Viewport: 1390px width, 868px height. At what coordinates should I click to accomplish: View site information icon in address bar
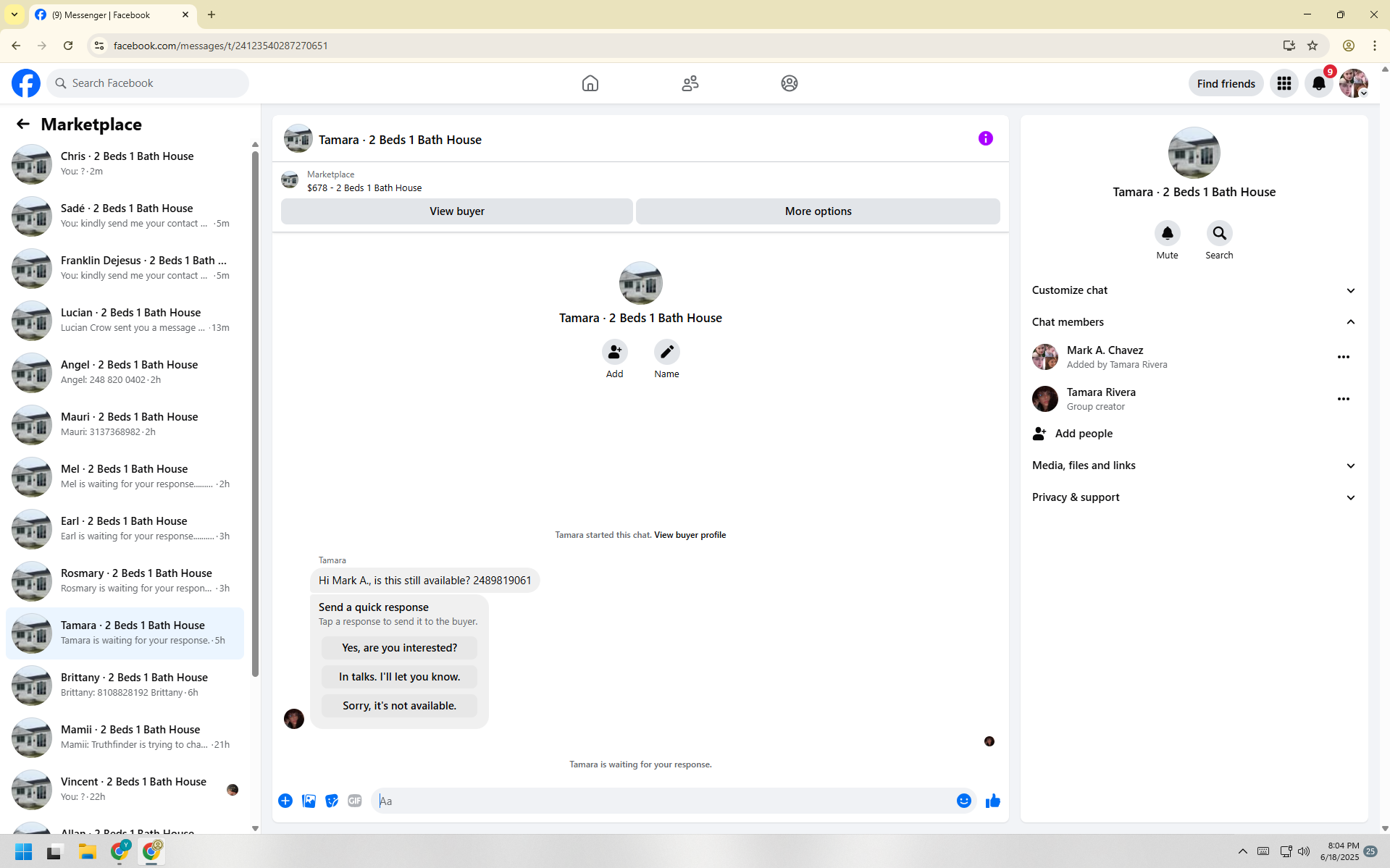point(99,46)
